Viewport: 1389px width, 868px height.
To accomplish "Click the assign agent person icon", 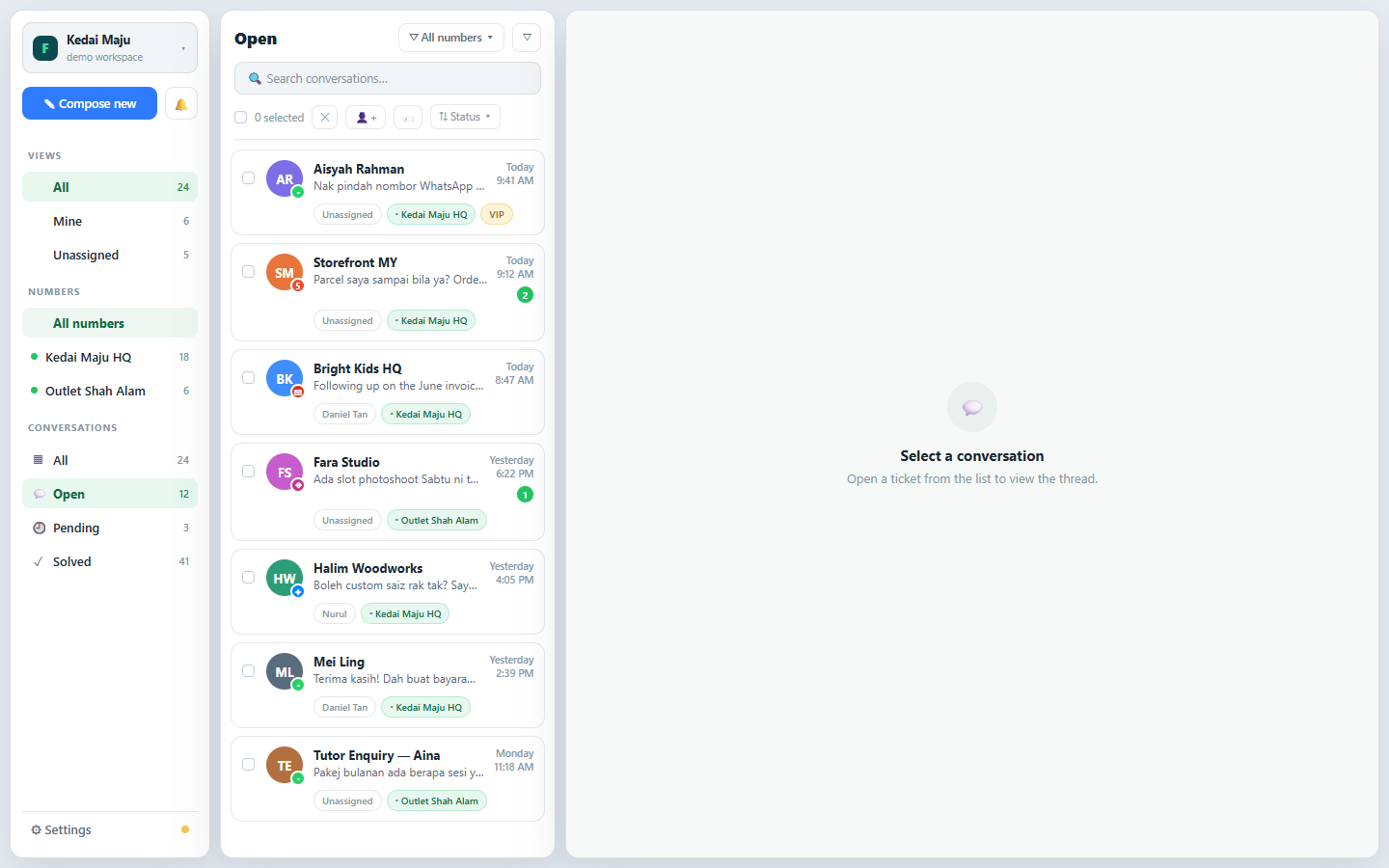I will click(x=366, y=117).
